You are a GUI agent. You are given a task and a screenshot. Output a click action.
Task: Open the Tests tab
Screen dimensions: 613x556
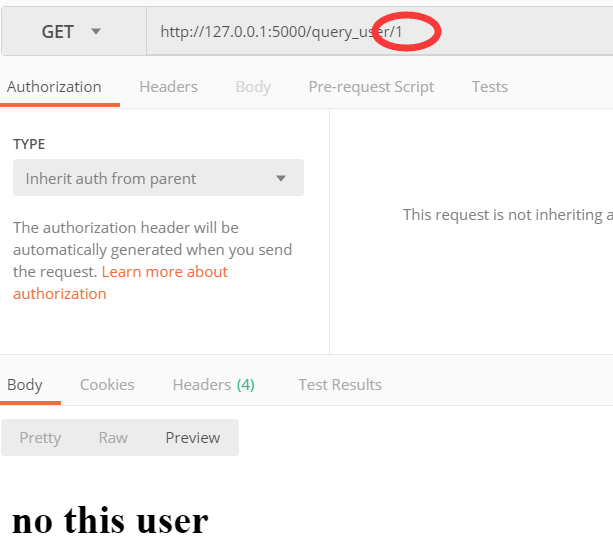(490, 87)
